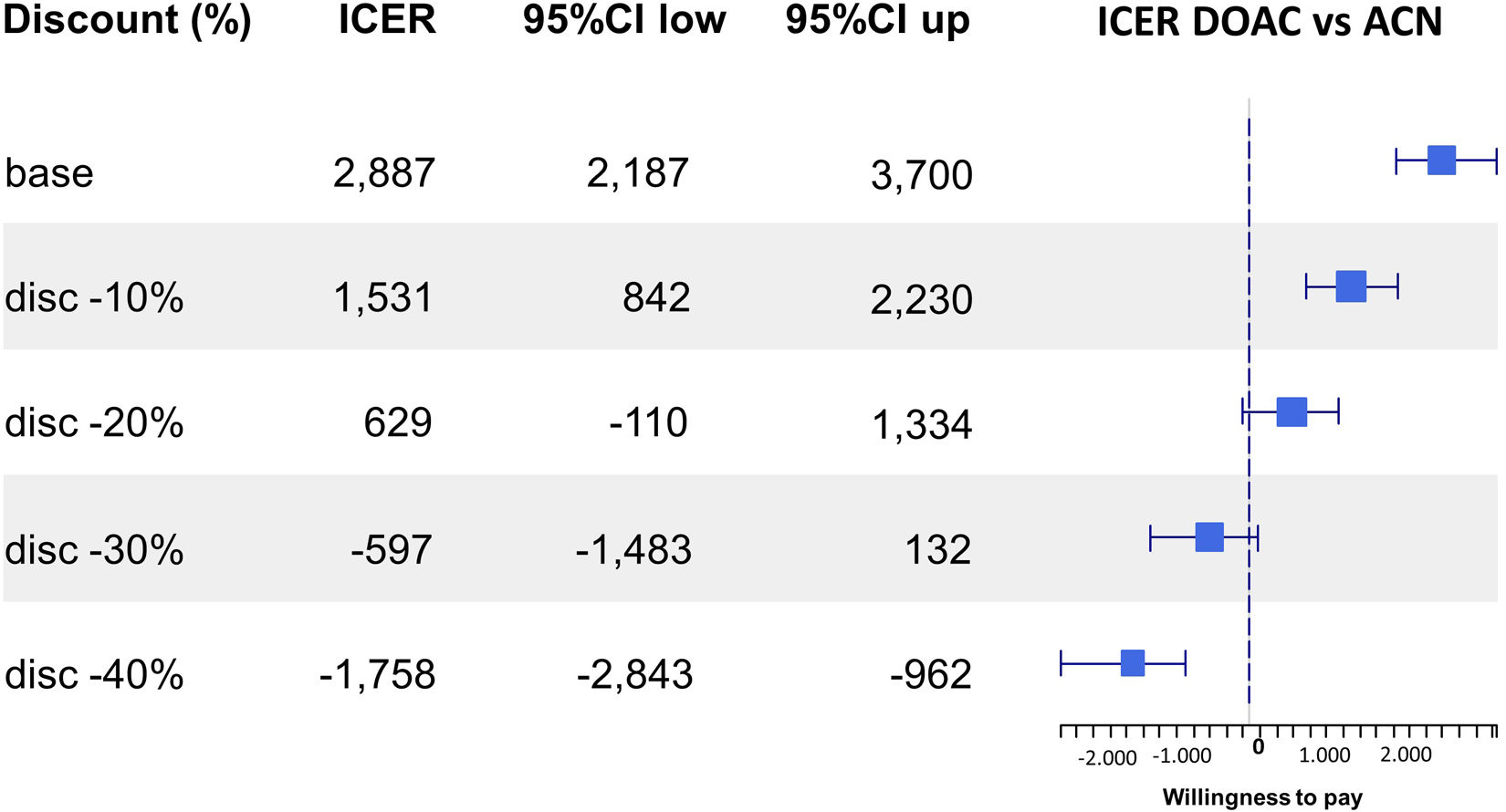This screenshot has width=1506, height=812.
Task: Click the "disc -40%" row label
Action: (x=94, y=675)
